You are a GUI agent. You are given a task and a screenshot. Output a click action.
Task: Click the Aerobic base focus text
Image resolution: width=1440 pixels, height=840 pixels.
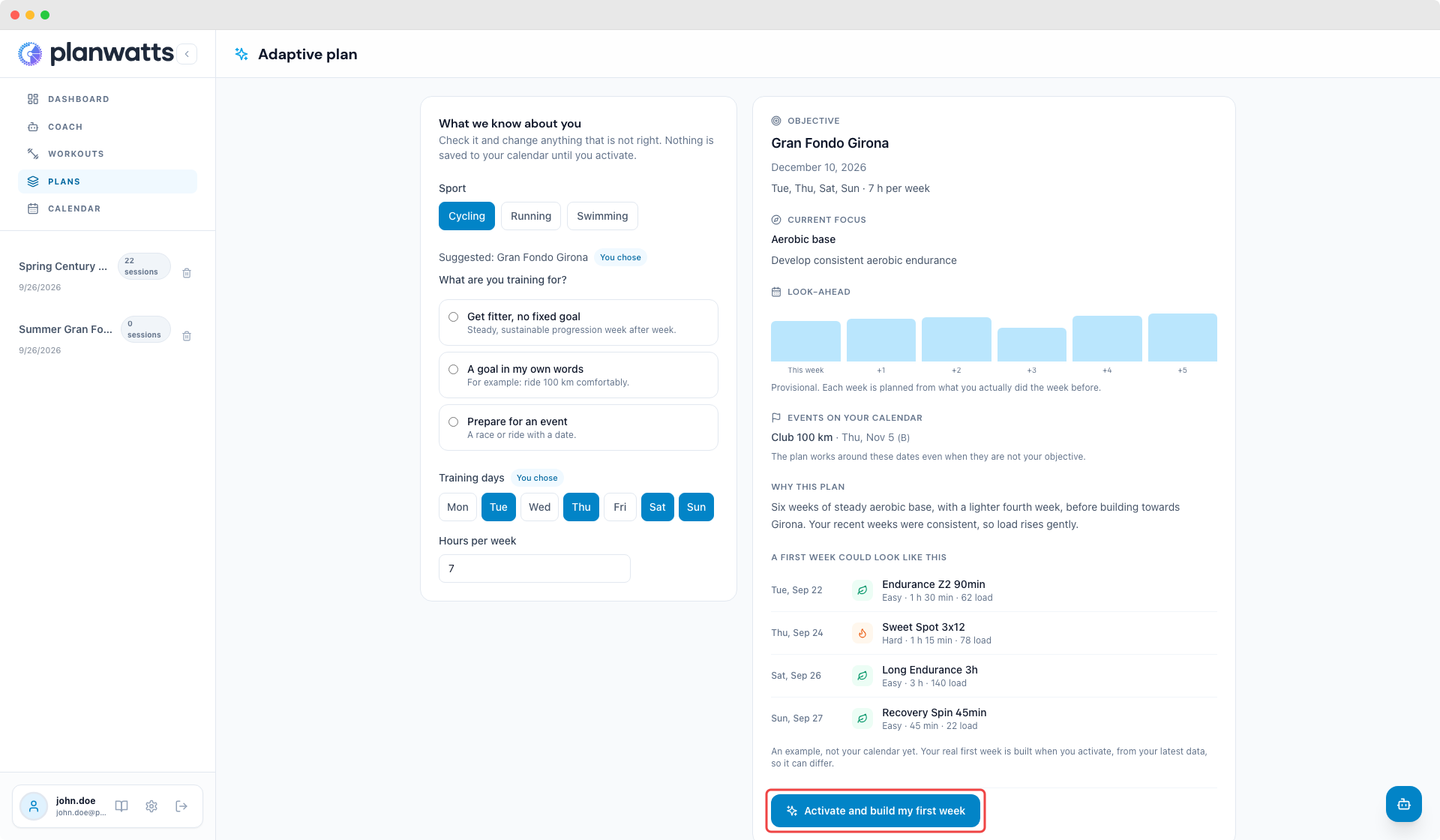(803, 239)
